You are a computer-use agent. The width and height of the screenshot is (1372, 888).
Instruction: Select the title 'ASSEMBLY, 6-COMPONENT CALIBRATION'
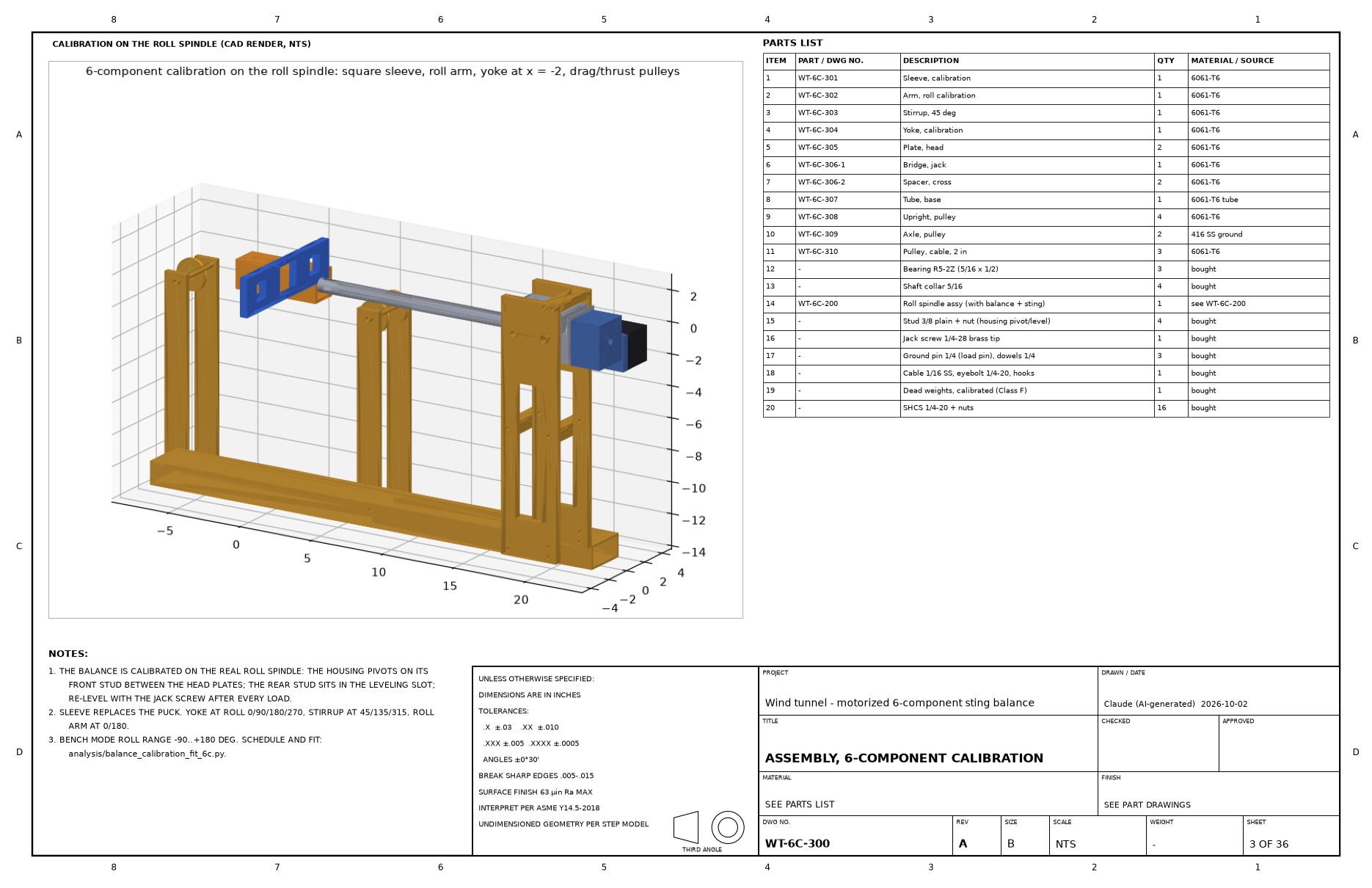coord(904,758)
